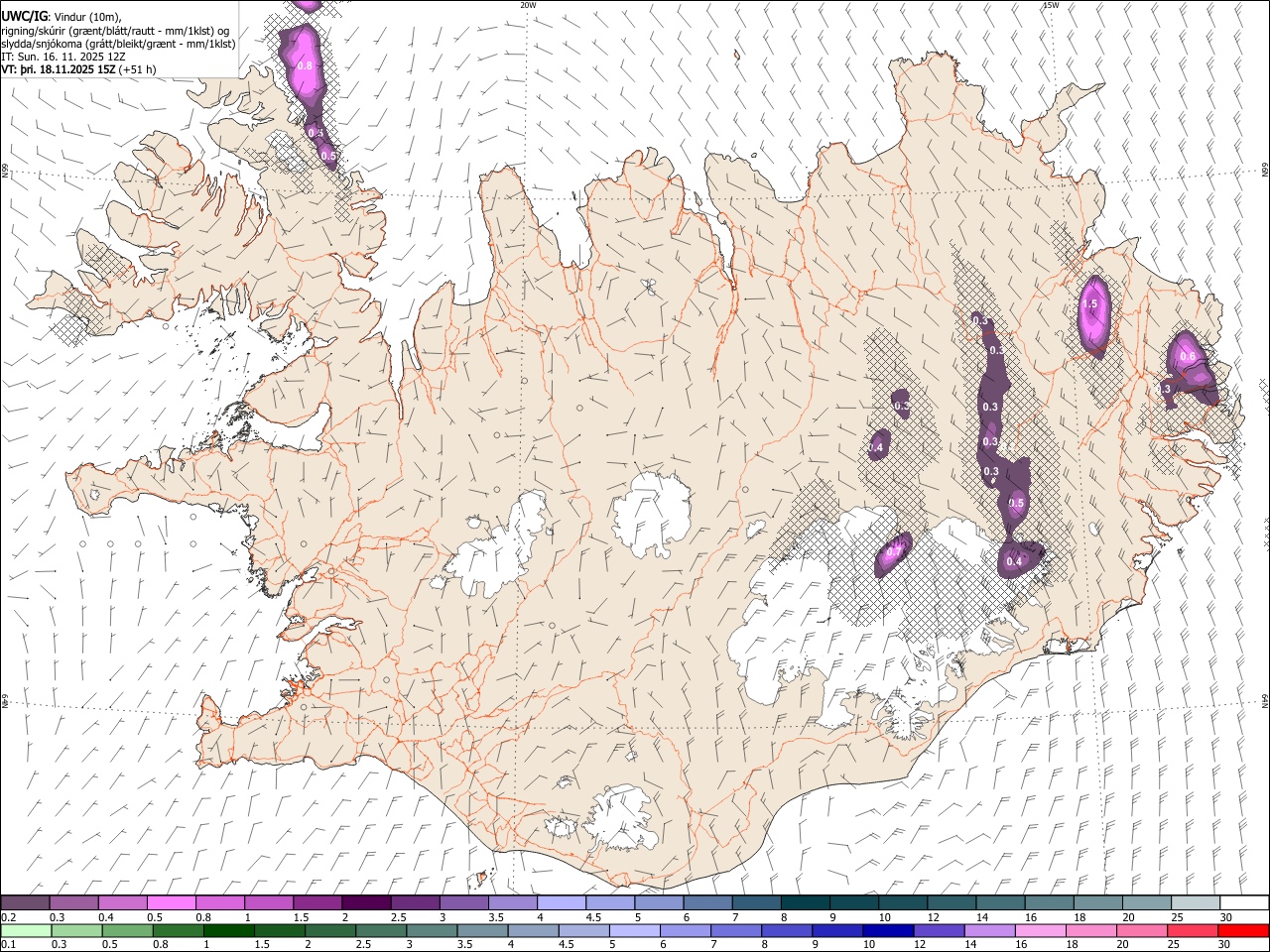
Task: Click the '0.1' label in the bottom legend row
Action: [8, 945]
